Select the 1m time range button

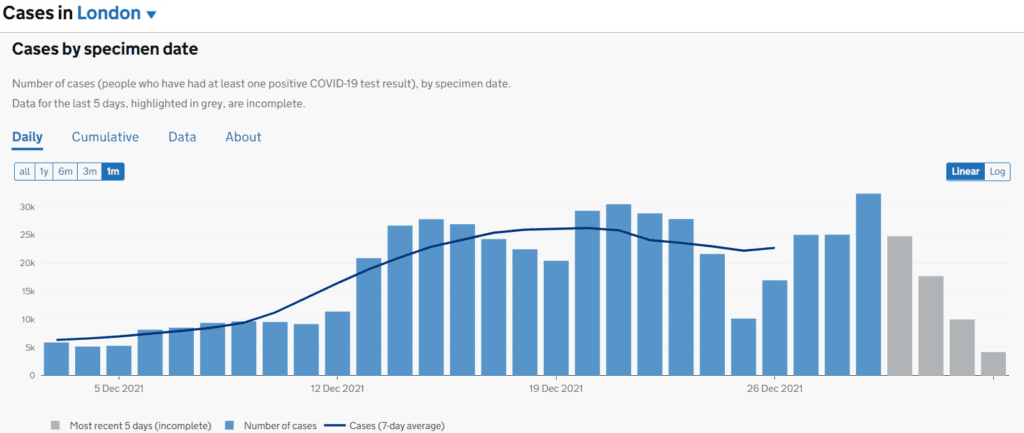click(x=113, y=172)
